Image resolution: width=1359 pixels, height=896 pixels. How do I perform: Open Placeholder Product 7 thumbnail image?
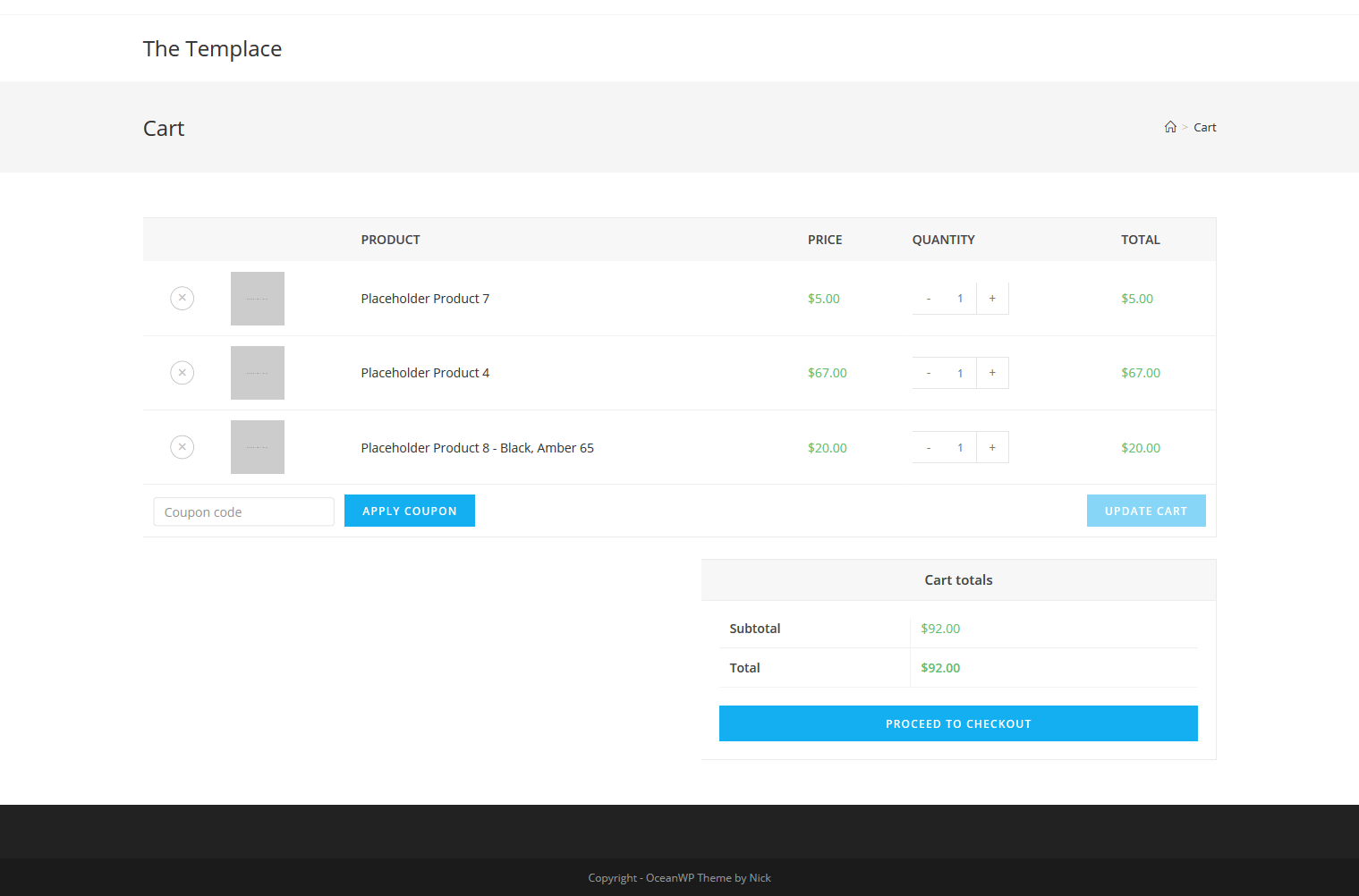click(258, 299)
